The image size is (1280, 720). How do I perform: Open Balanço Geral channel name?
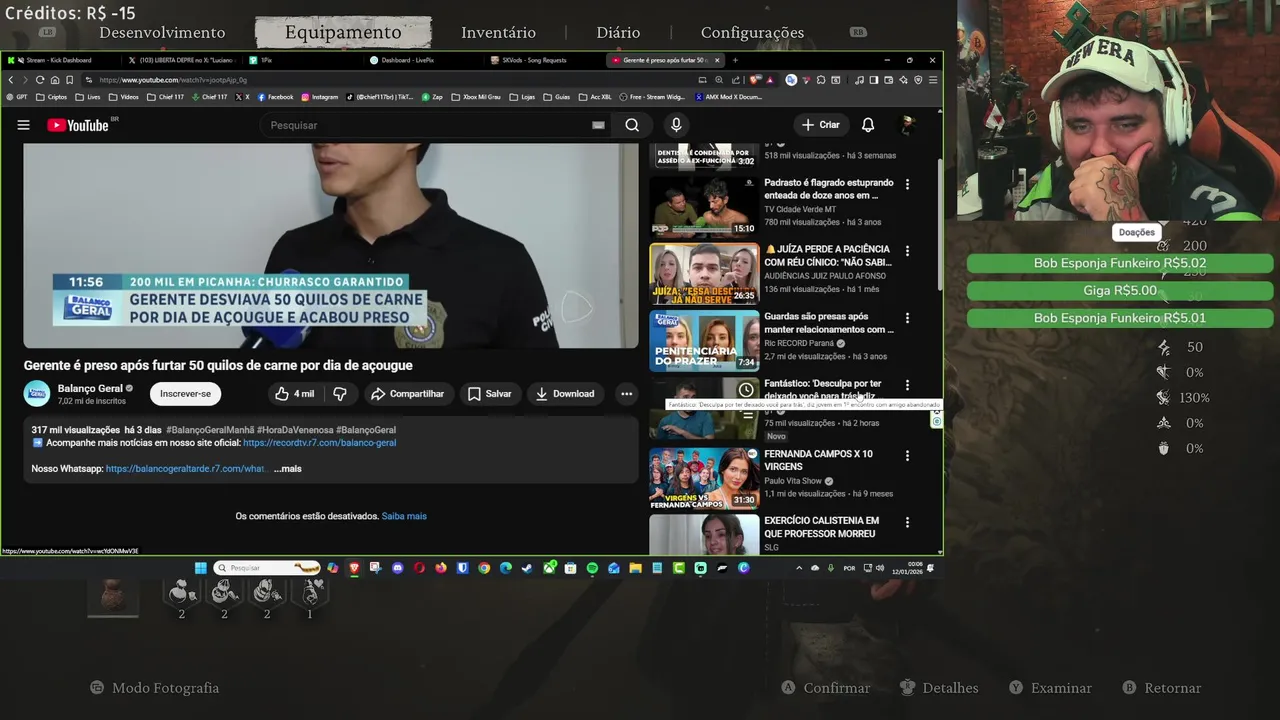90,388
